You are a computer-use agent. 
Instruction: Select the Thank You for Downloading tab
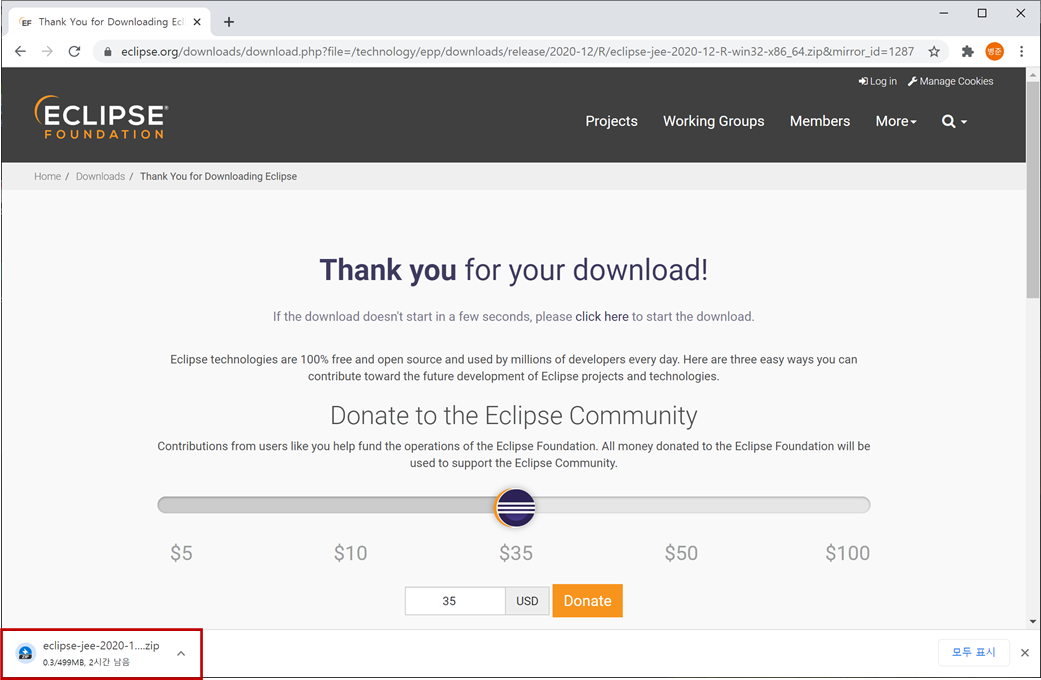click(x=110, y=22)
